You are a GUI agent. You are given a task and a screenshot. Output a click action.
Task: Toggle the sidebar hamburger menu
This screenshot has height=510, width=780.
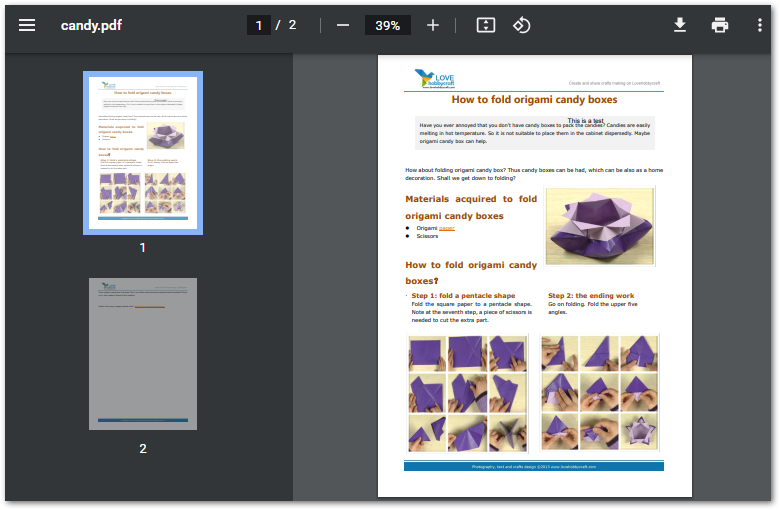click(27, 25)
